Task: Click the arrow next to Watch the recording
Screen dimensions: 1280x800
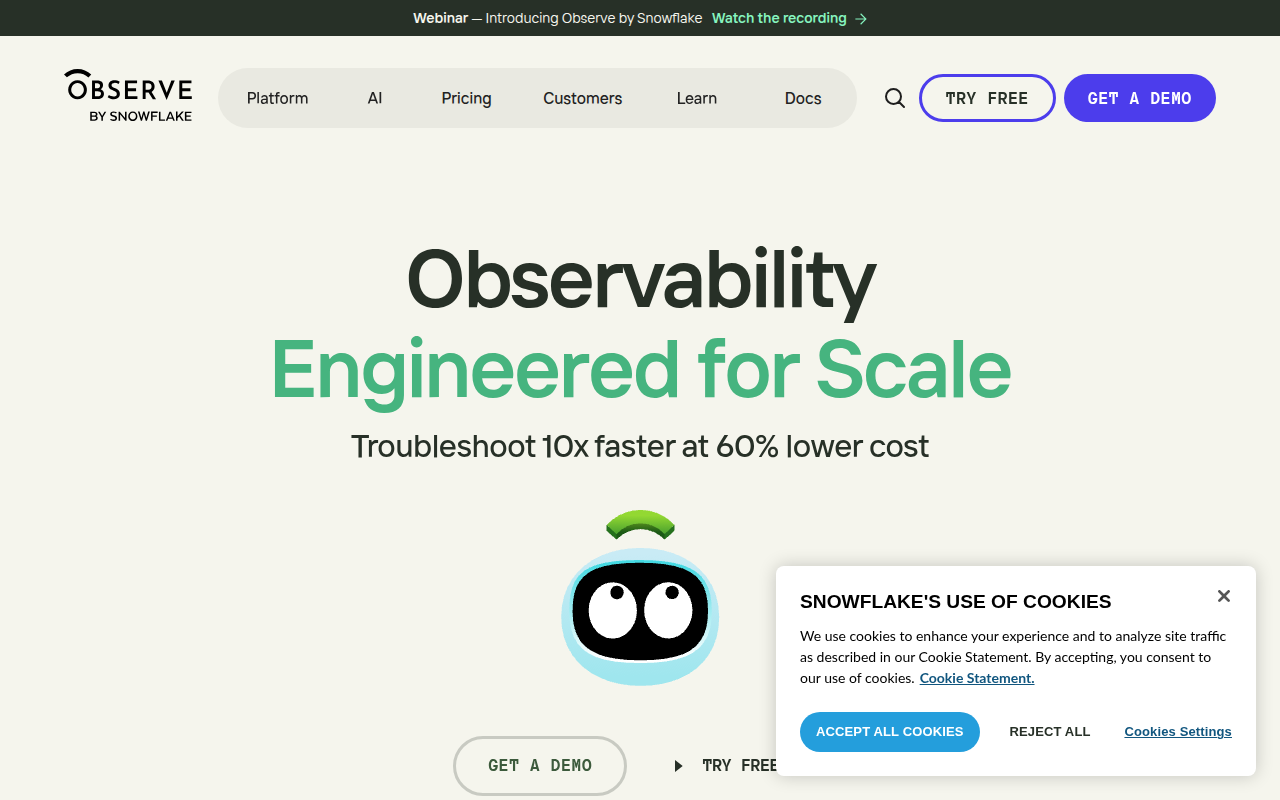Action: (861, 18)
